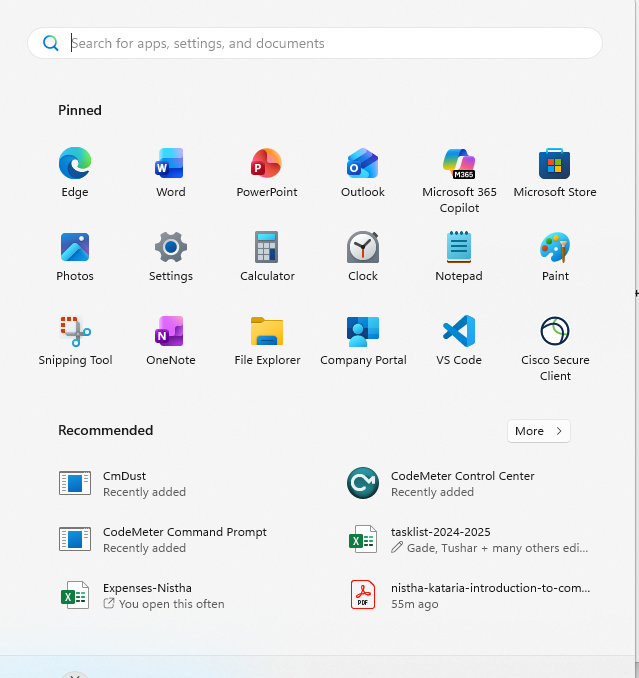The width and height of the screenshot is (639, 678).
Task: Launch Company Portal
Action: coord(363,341)
